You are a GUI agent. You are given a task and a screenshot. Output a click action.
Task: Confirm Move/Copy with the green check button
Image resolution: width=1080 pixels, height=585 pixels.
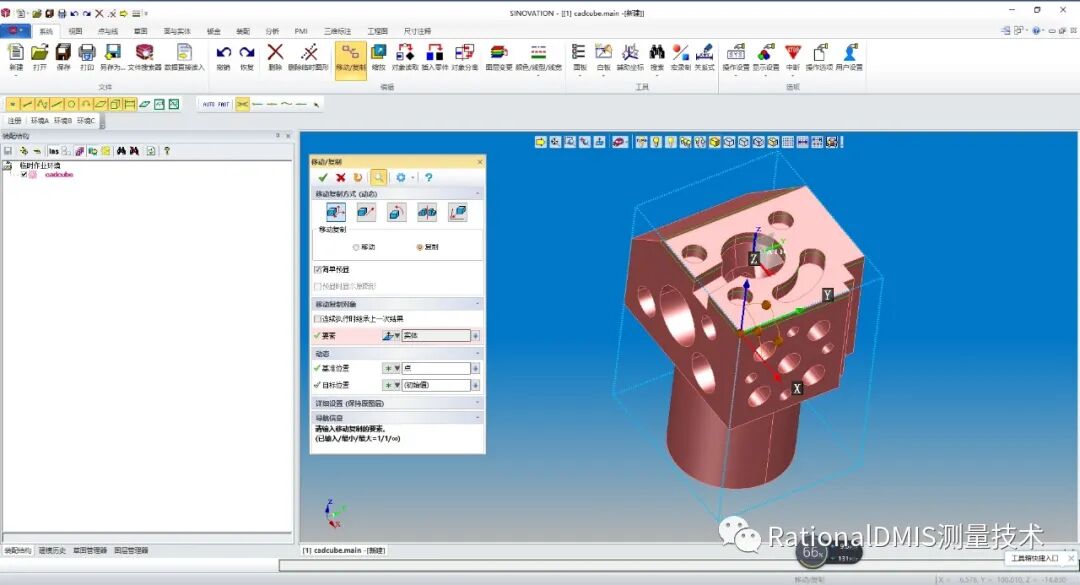[x=323, y=178]
